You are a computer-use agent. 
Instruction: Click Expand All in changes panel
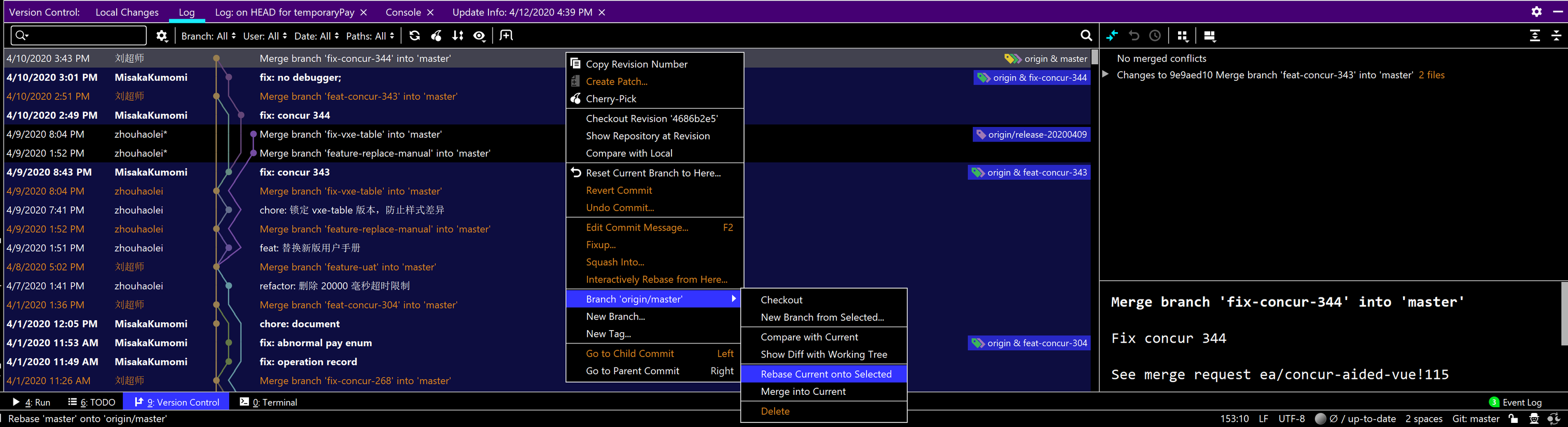point(1534,36)
